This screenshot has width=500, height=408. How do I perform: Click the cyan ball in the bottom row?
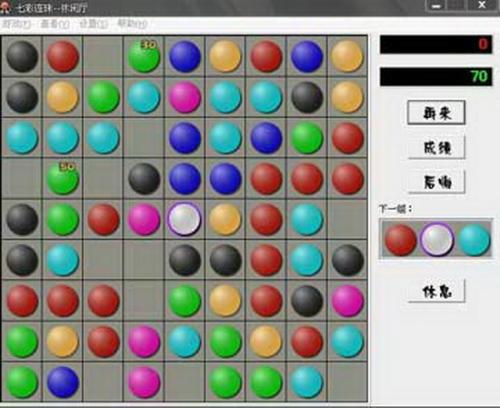pos(307,382)
